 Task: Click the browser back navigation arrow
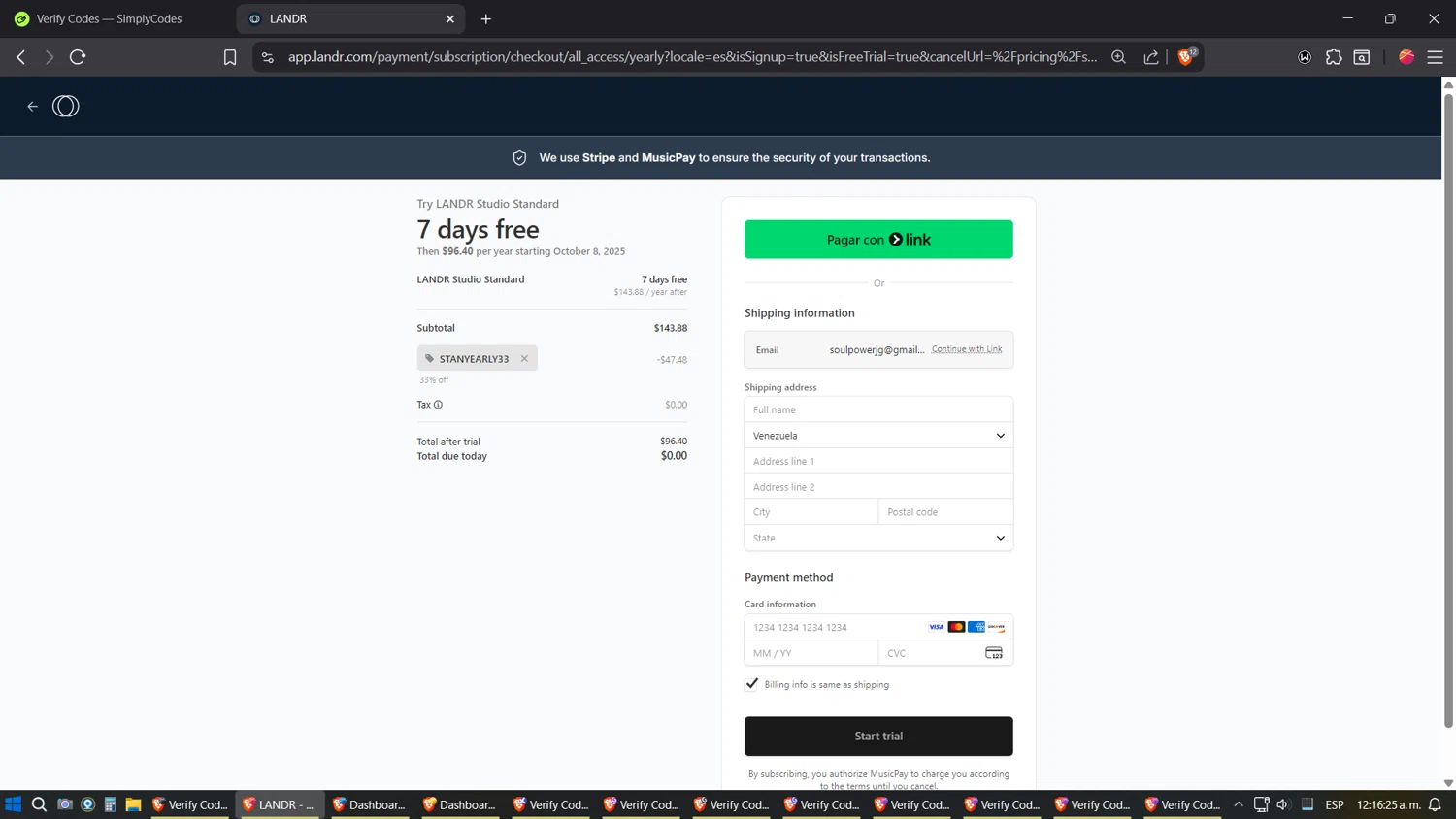pyautogui.click(x=21, y=57)
